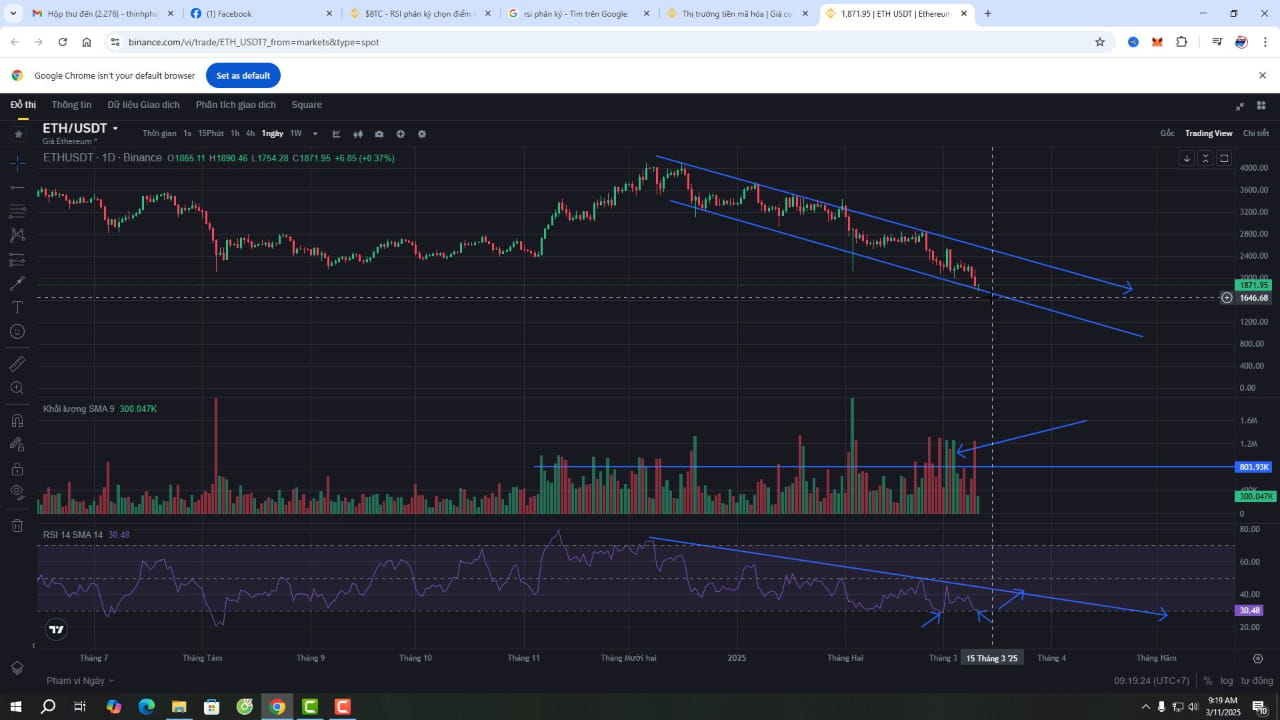The width and height of the screenshot is (1280, 720).
Task: Open chart settings via the gear icon
Action: click(422, 133)
